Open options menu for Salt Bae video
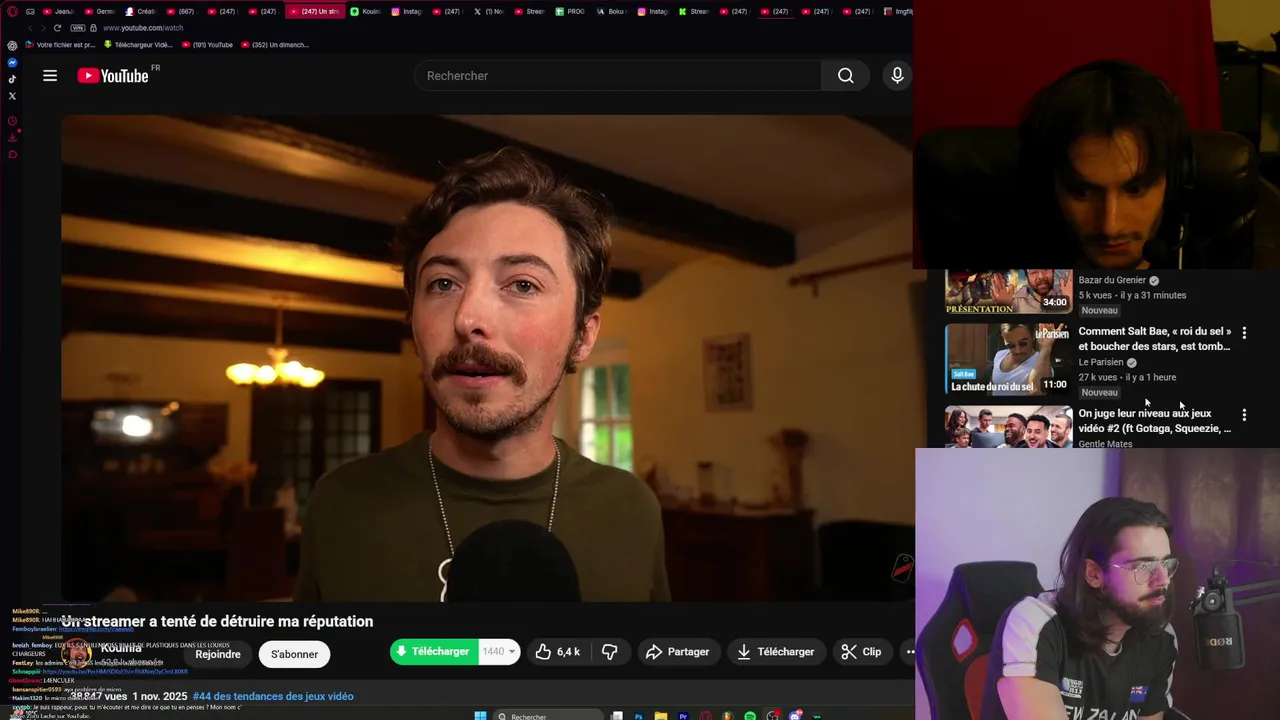Image resolution: width=1280 pixels, height=720 pixels. [x=1244, y=333]
